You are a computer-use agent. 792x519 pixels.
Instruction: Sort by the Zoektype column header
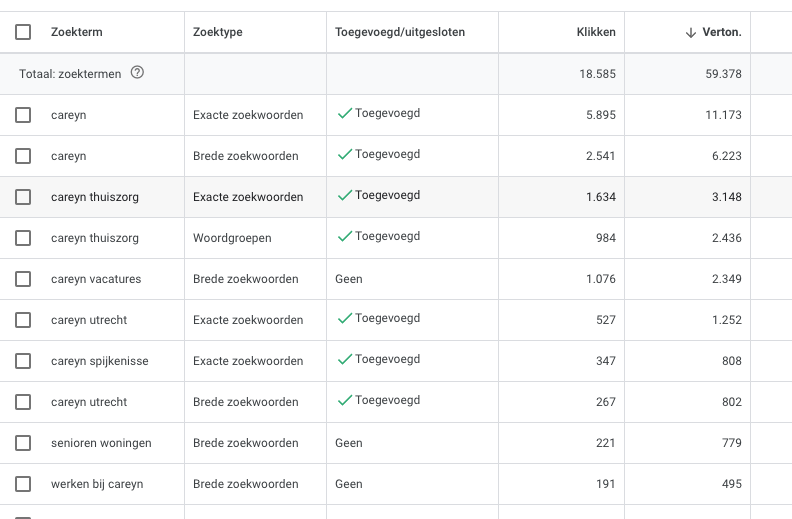coord(218,32)
